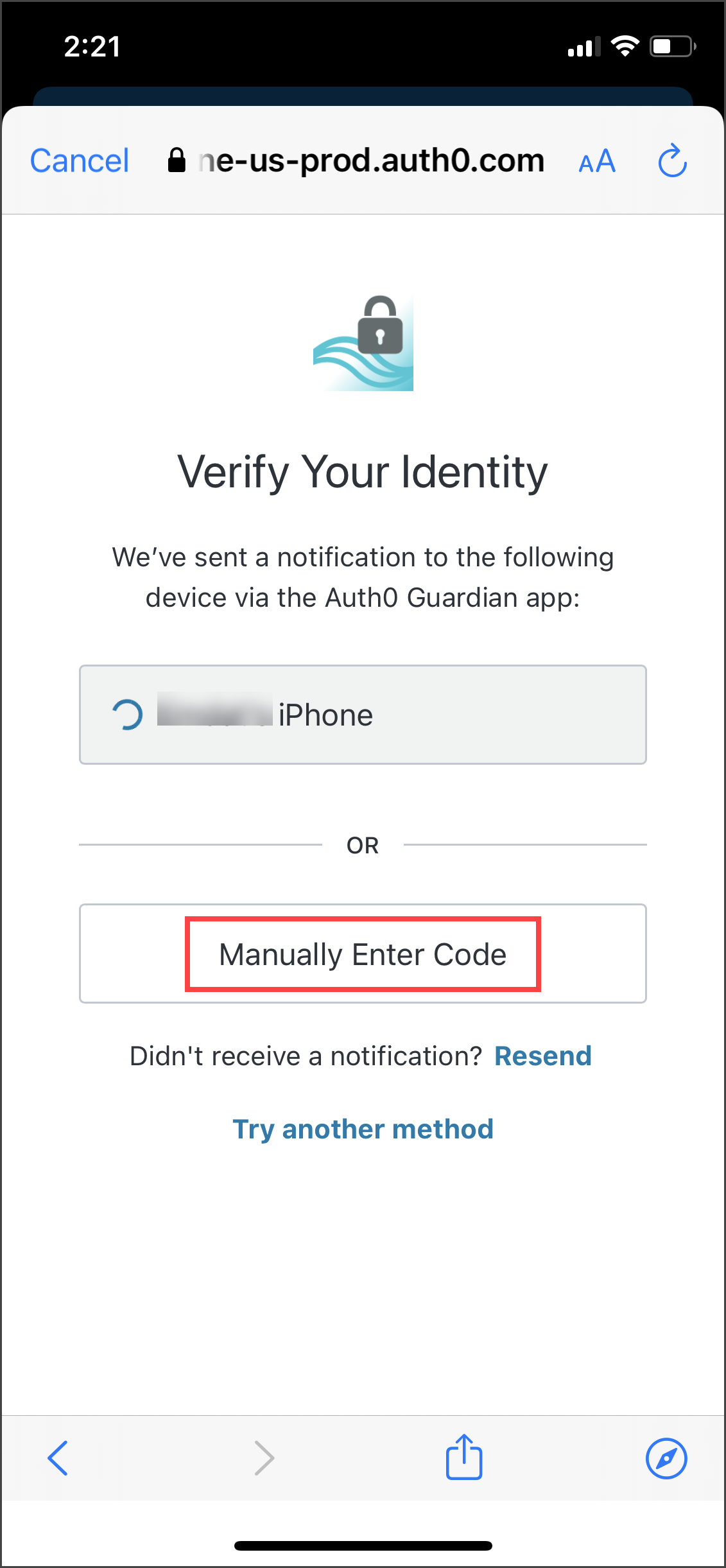
Task: Select the auth0.com URL address field
Action: click(371, 161)
